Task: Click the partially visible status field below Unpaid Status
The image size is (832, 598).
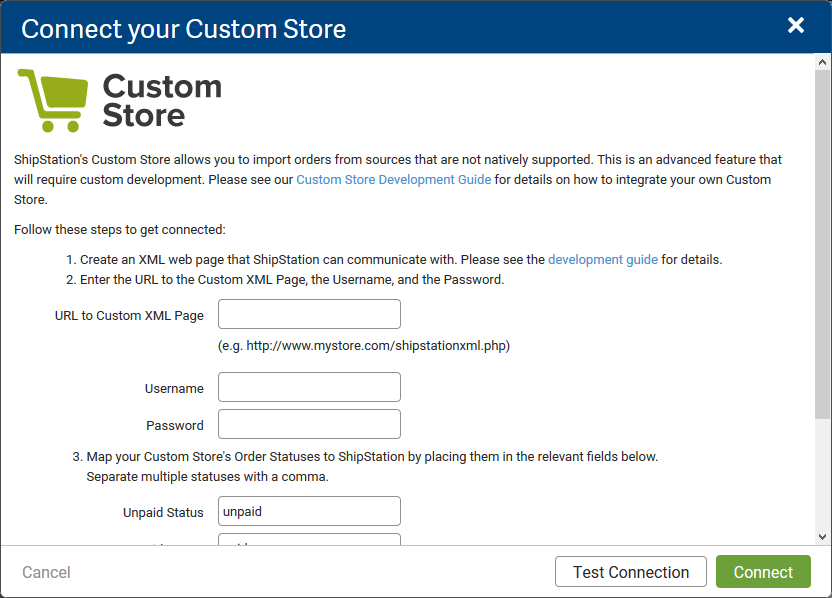Action: (x=309, y=540)
